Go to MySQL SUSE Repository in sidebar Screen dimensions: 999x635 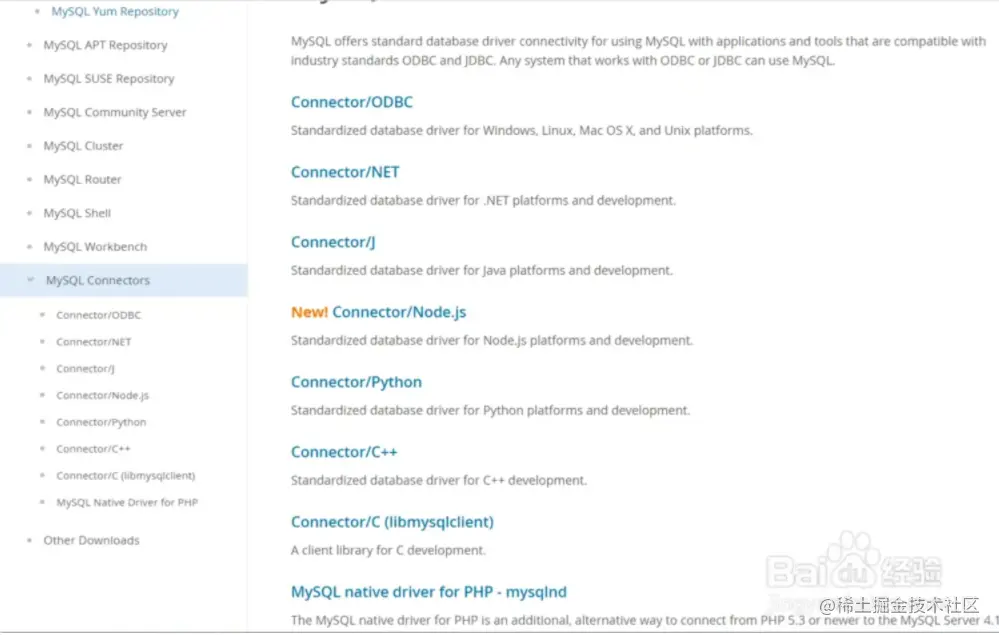coord(108,79)
